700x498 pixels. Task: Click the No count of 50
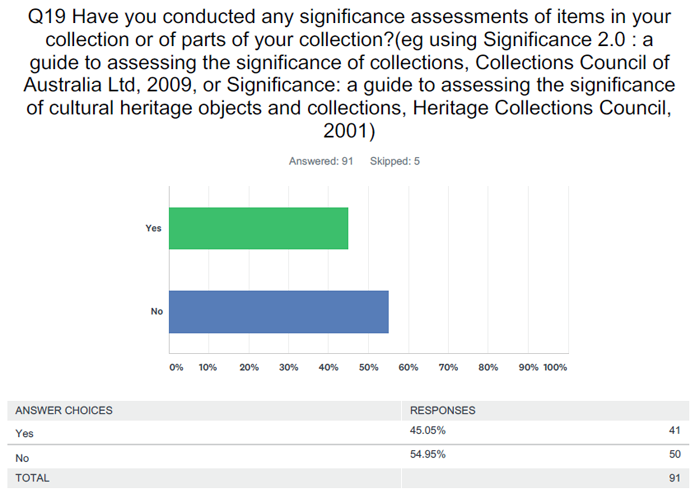(675, 454)
